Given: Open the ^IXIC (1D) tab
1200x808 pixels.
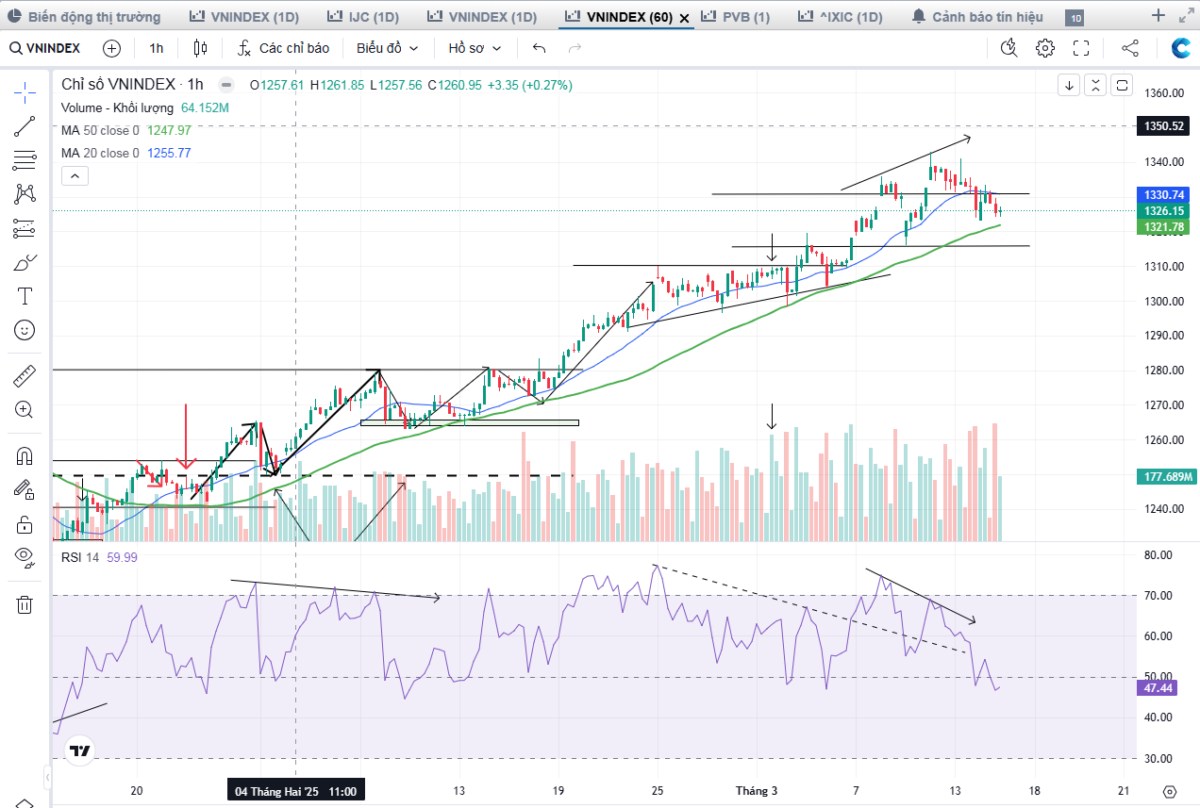Looking at the screenshot, I should click(840, 17).
